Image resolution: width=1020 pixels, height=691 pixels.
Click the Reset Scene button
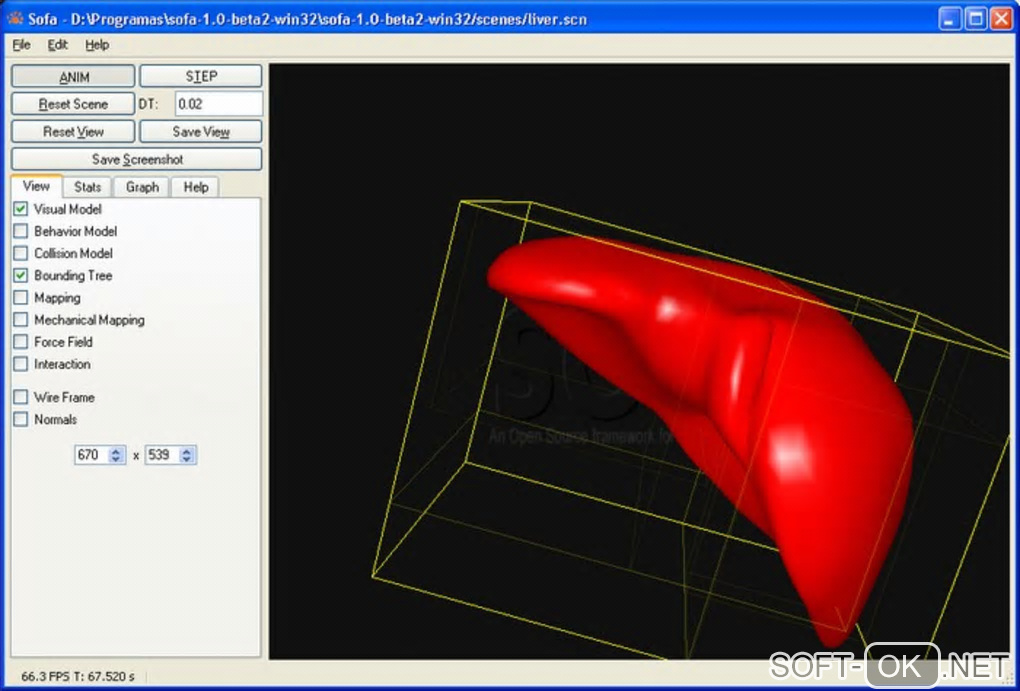pos(73,104)
